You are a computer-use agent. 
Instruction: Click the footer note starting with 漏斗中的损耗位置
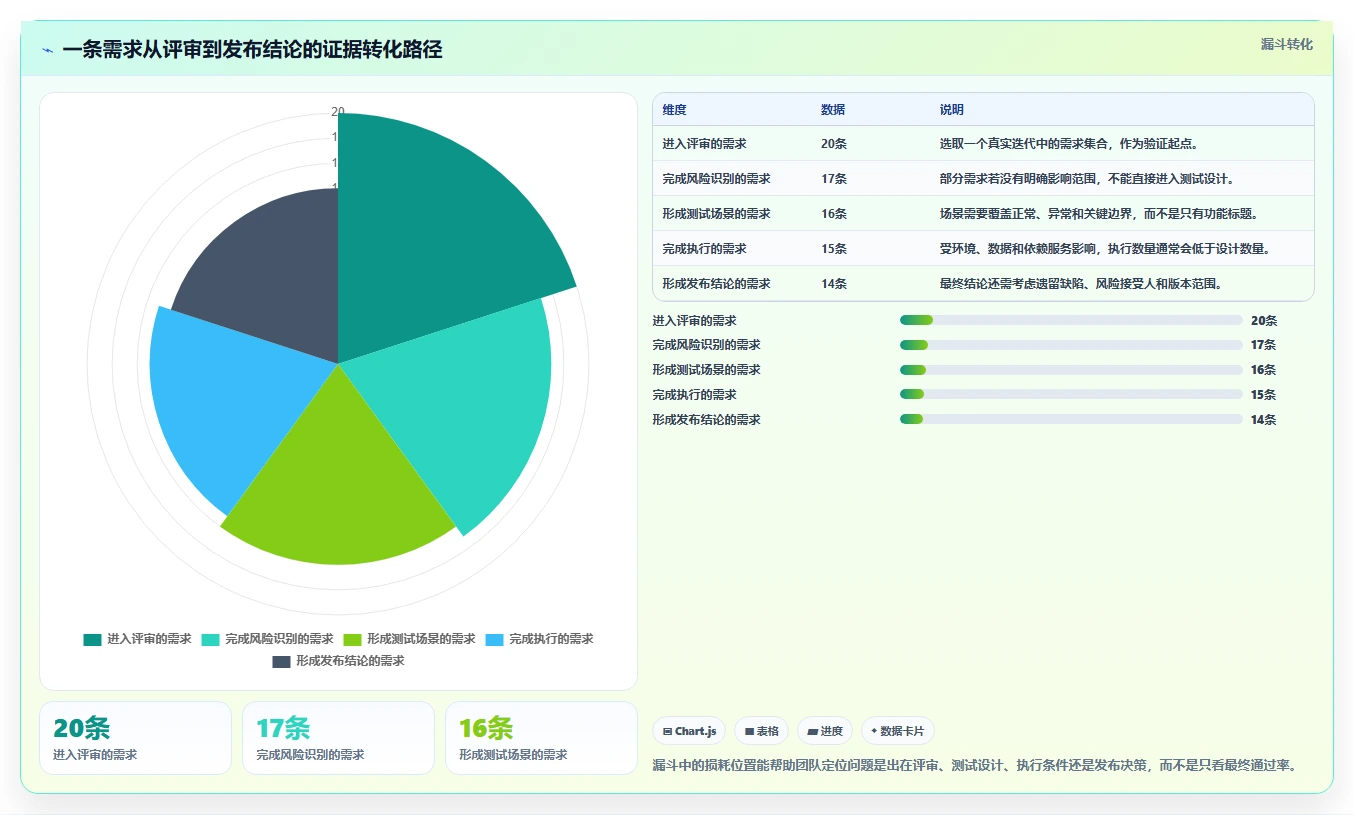[976, 766]
